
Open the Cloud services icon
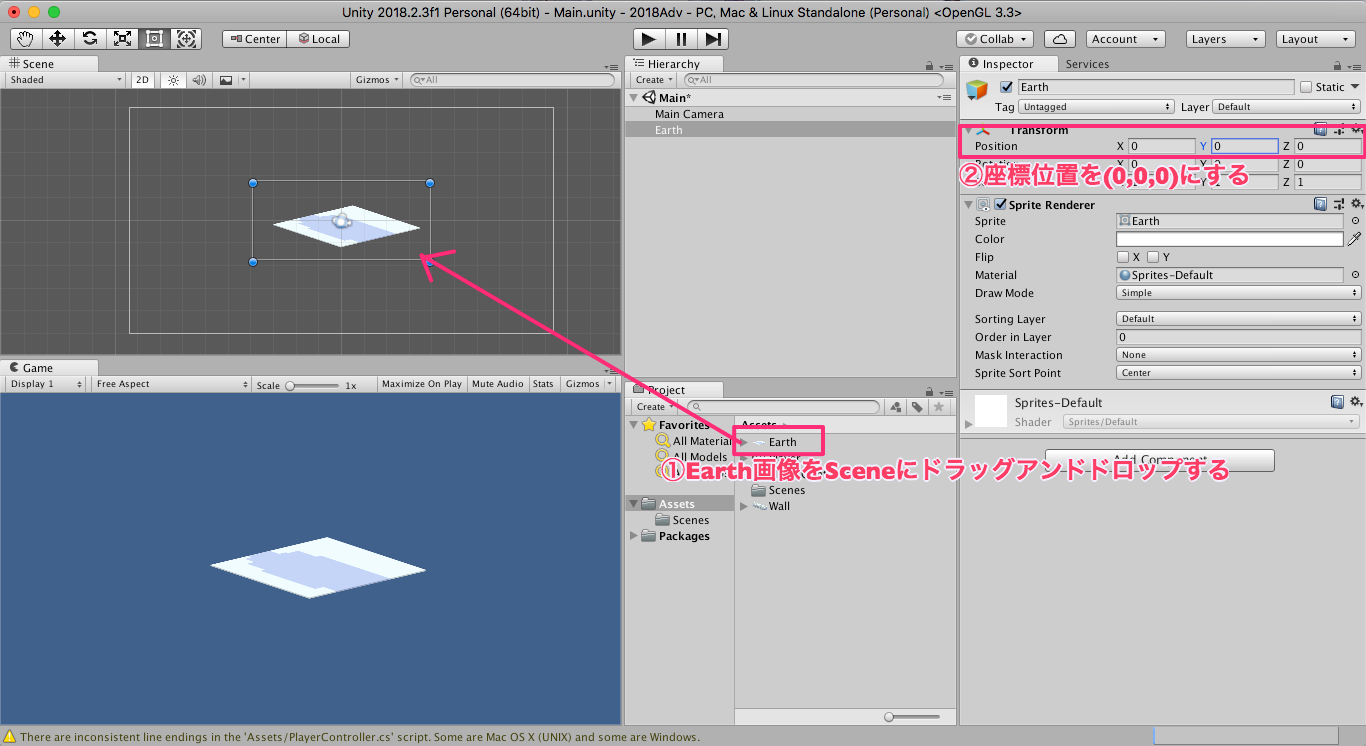[x=1060, y=39]
